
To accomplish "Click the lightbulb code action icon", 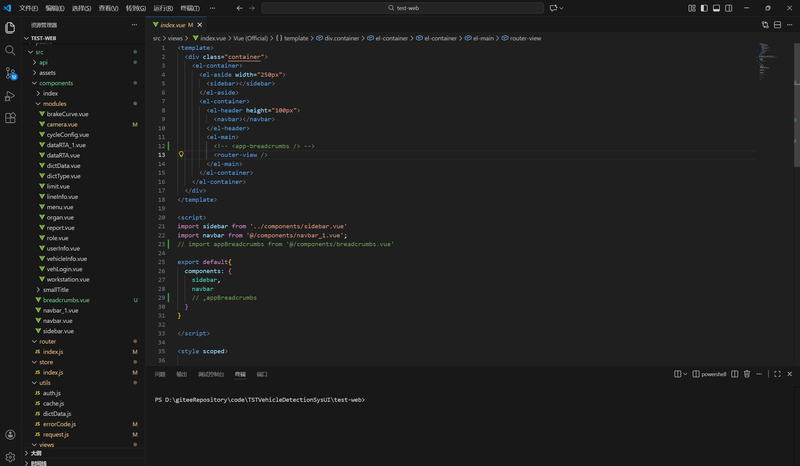I will click(181, 155).
